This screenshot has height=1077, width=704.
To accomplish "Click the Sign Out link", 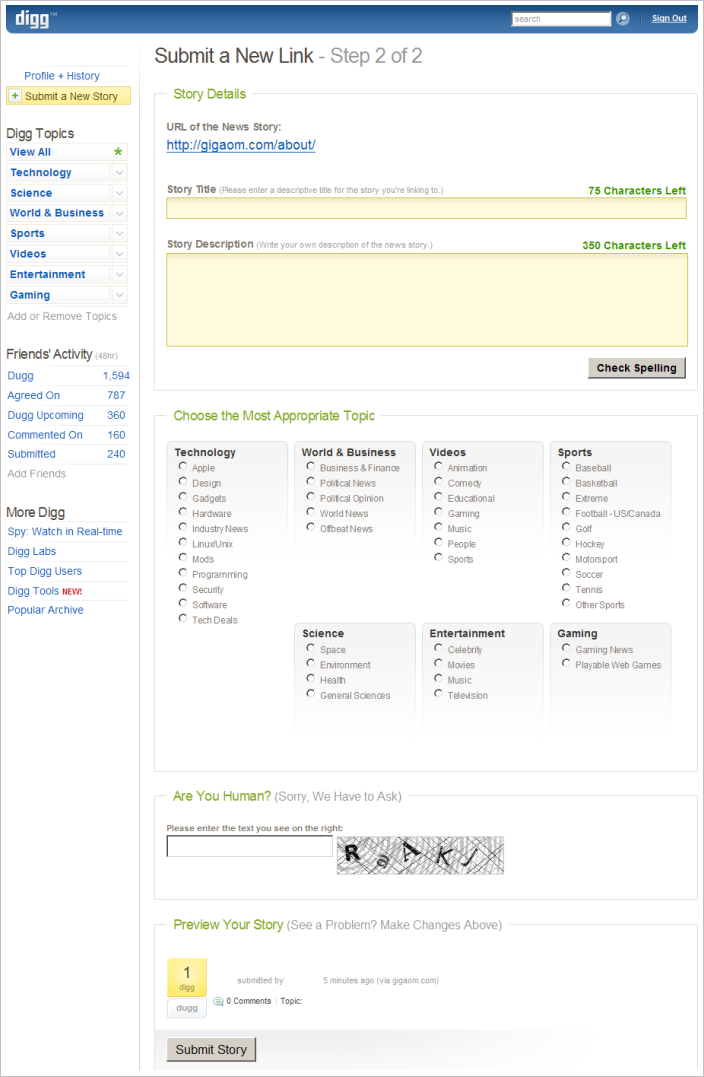I will [669, 19].
